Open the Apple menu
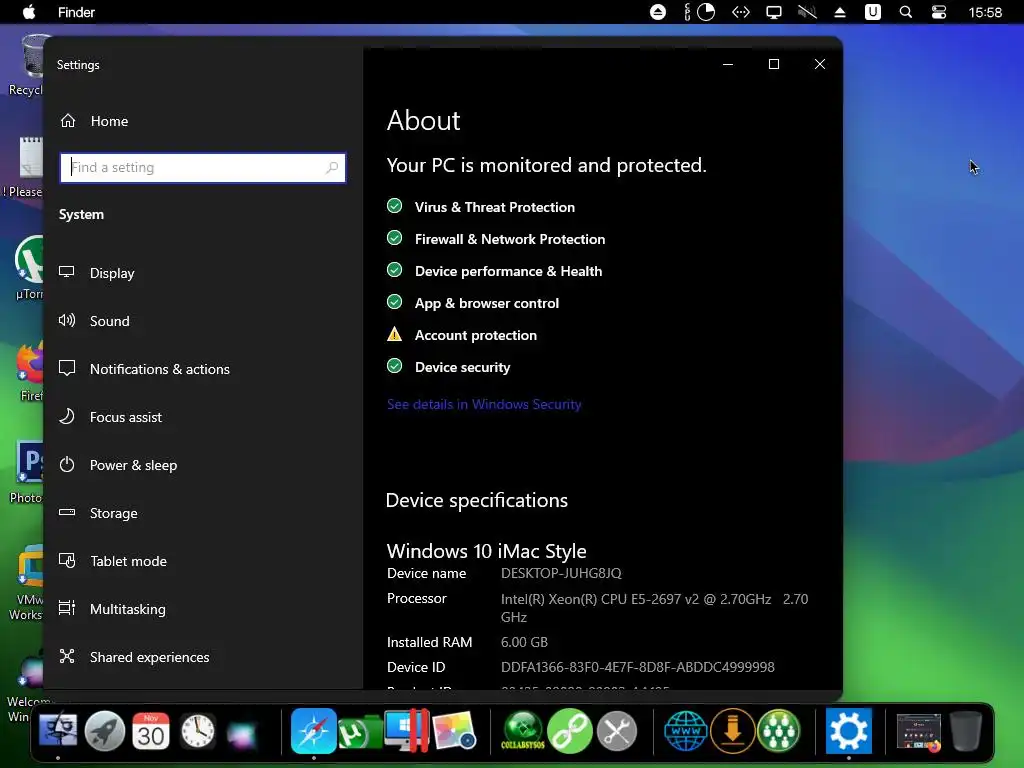Screen dimensions: 1024x768 point(29,12)
